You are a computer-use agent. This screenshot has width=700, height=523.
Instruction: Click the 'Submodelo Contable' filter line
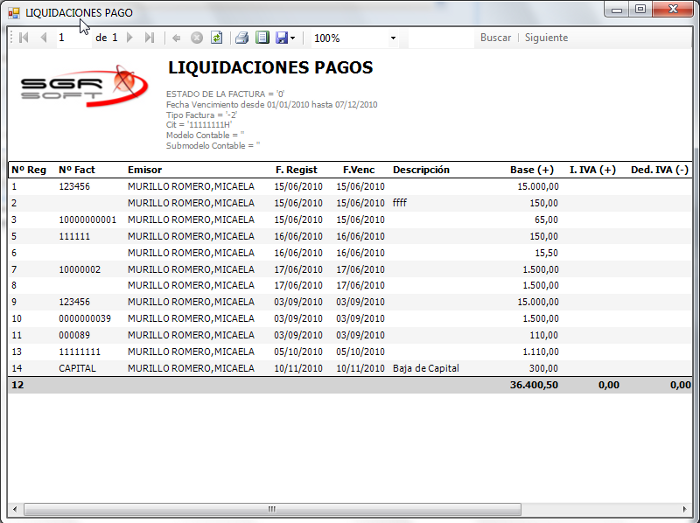pyautogui.click(x=213, y=145)
